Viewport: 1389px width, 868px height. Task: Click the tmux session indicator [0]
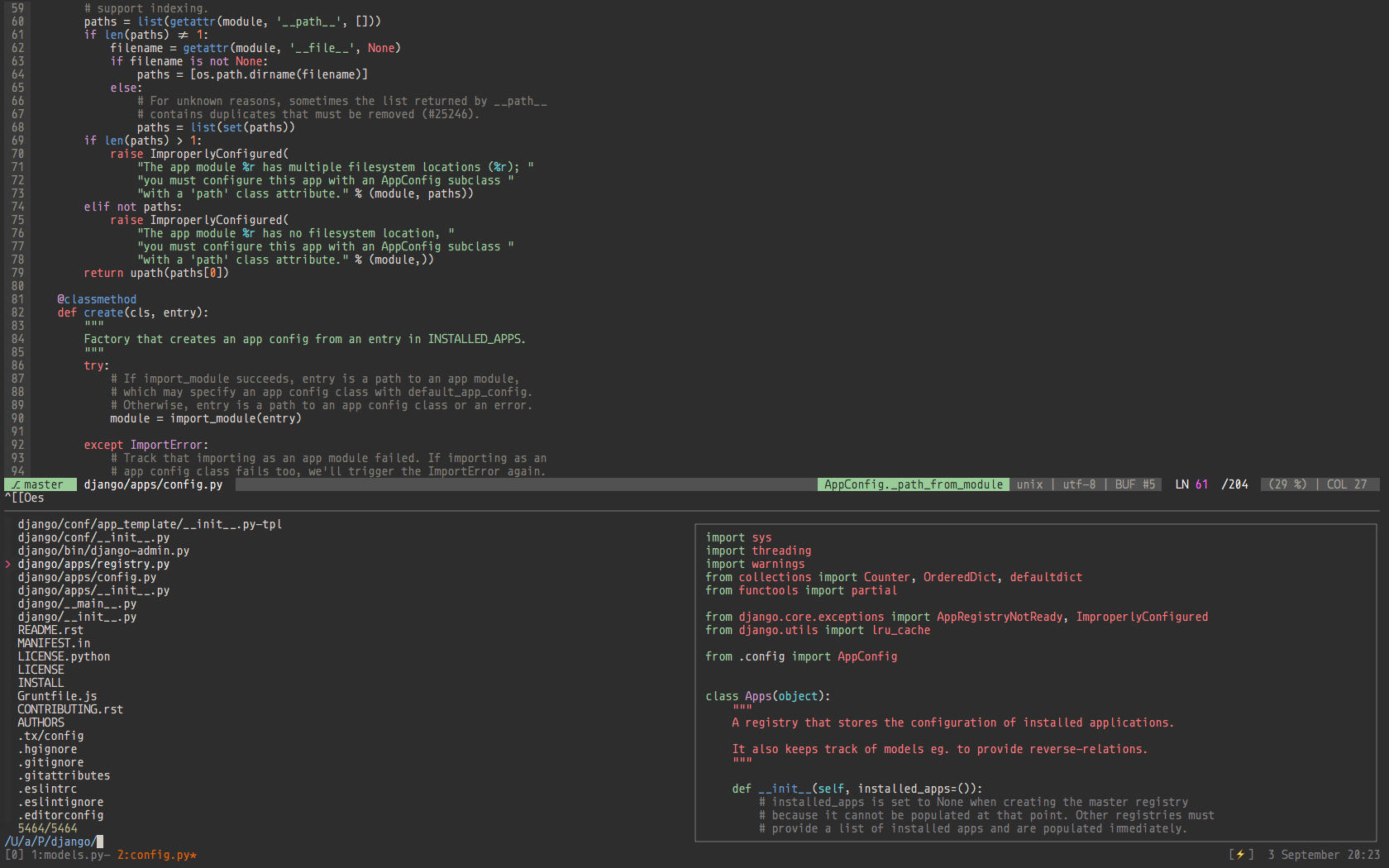point(14,855)
